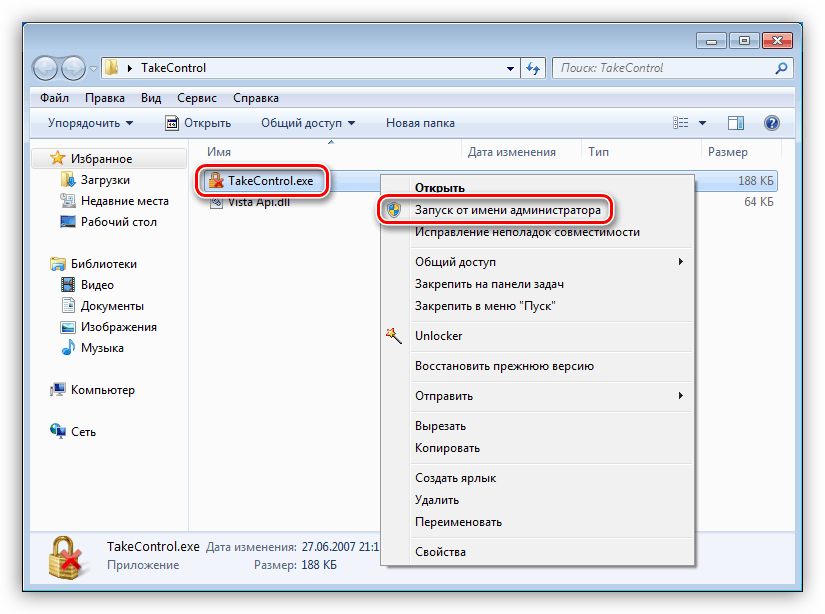Click the refresh button beside address bar
825x614 pixels.
(533, 68)
